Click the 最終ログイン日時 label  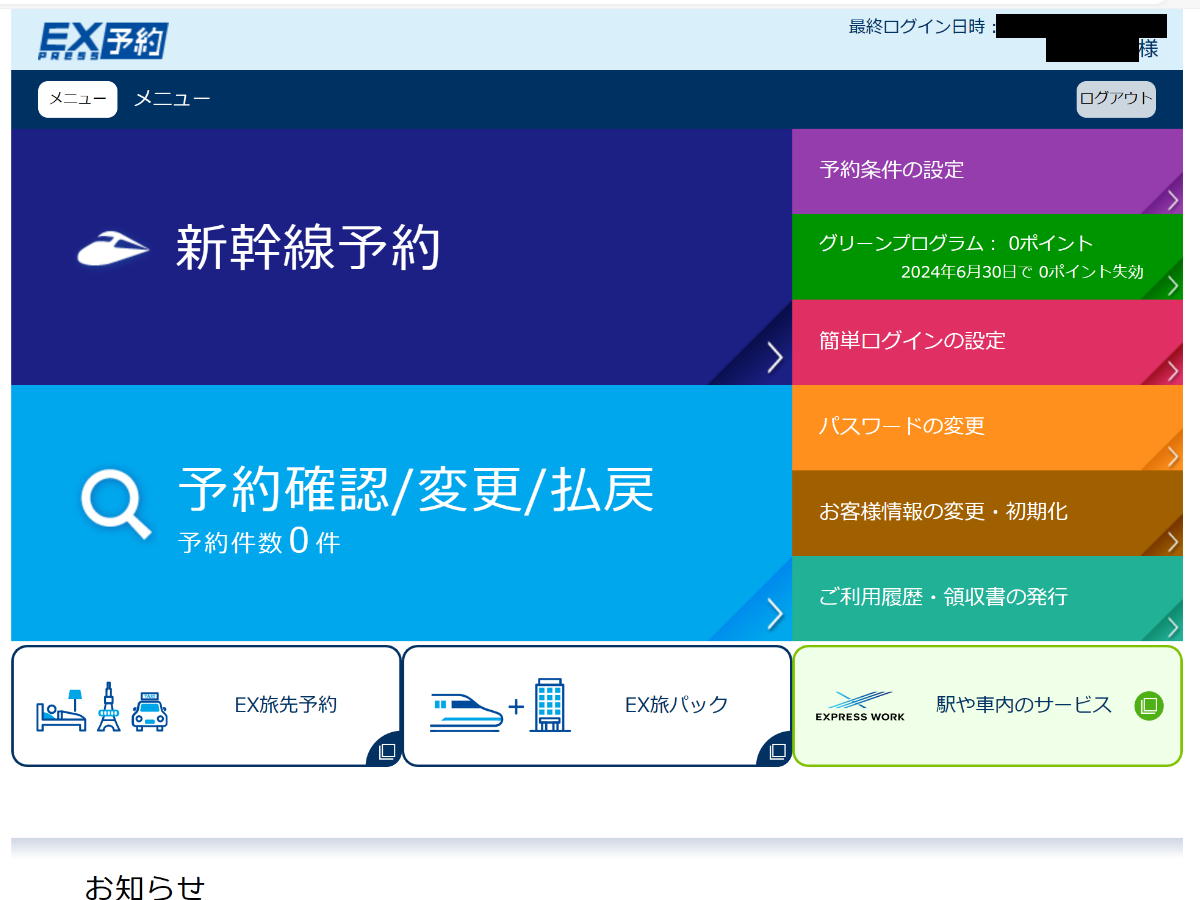(x=922, y=27)
